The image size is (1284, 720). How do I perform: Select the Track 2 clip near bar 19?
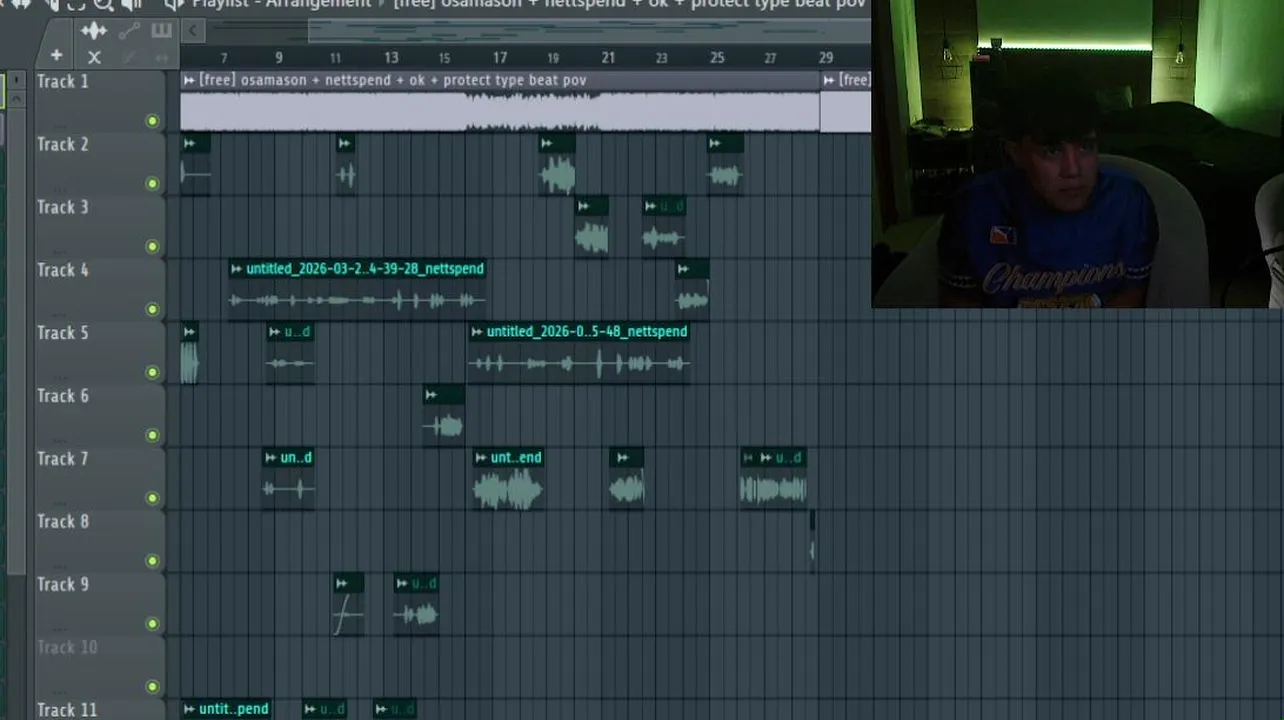557,164
